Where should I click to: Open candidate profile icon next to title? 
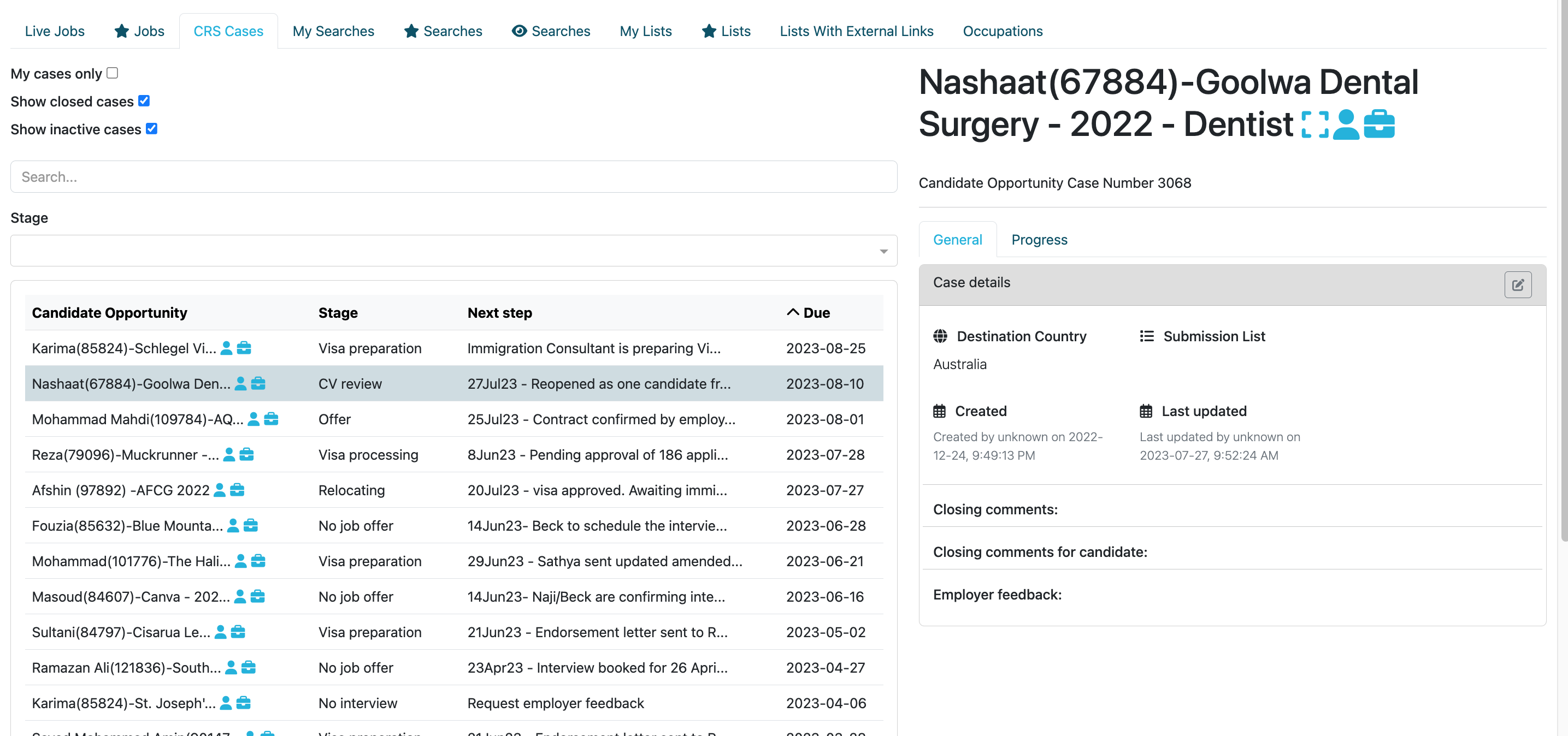click(x=1345, y=124)
